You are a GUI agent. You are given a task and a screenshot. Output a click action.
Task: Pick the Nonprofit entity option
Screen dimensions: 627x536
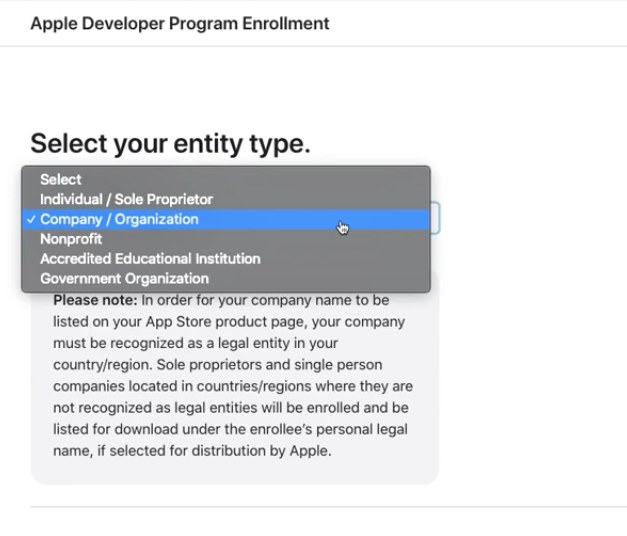coord(71,239)
